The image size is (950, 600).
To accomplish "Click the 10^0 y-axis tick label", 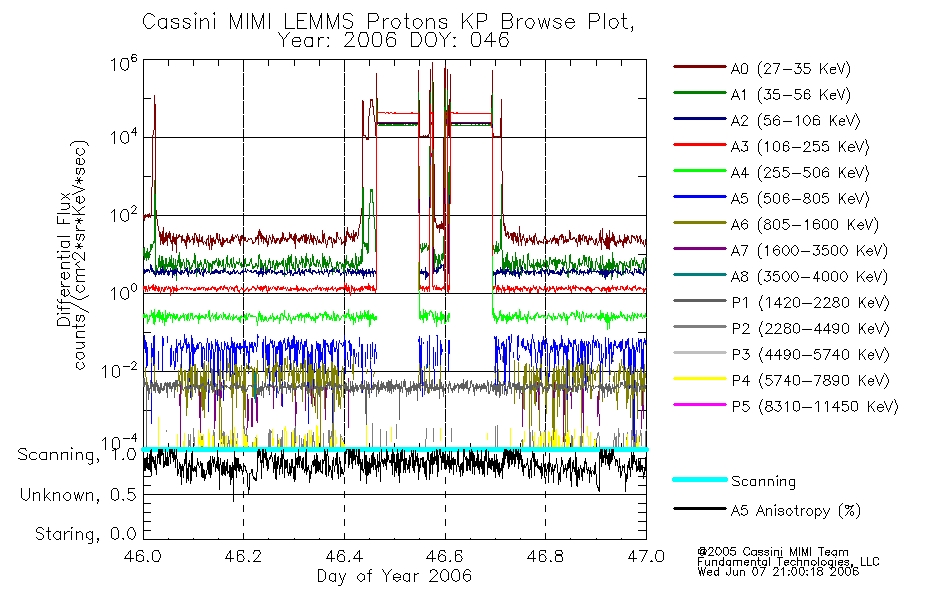I will click(124, 292).
